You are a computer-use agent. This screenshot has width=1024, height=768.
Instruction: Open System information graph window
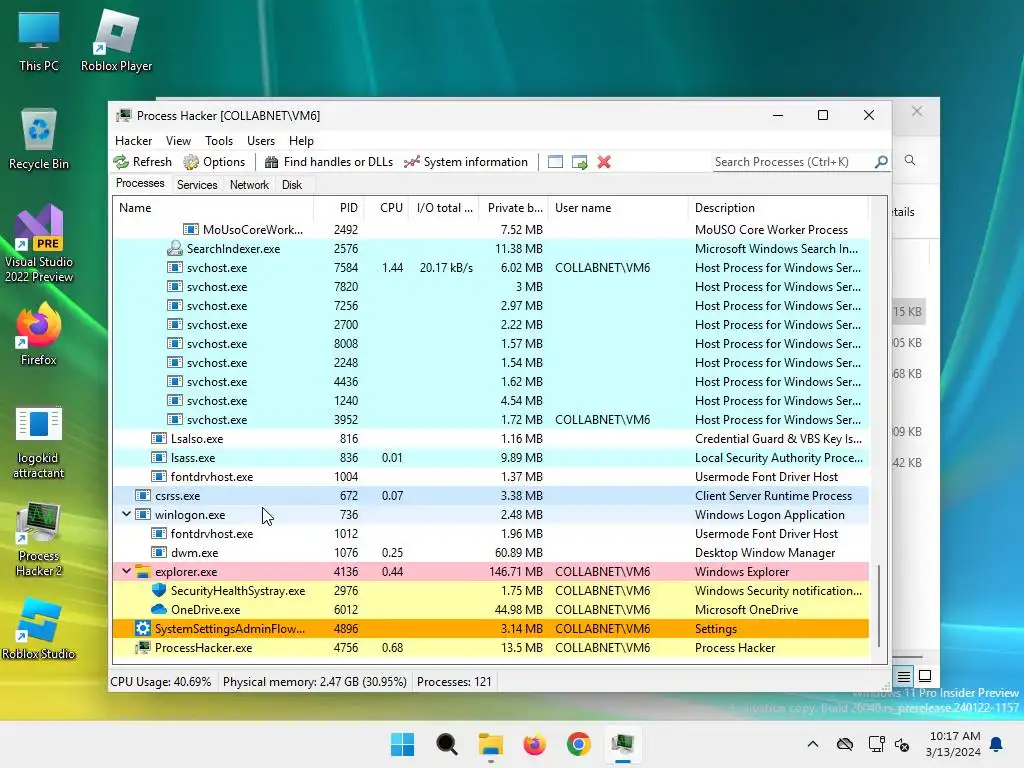[466, 162]
